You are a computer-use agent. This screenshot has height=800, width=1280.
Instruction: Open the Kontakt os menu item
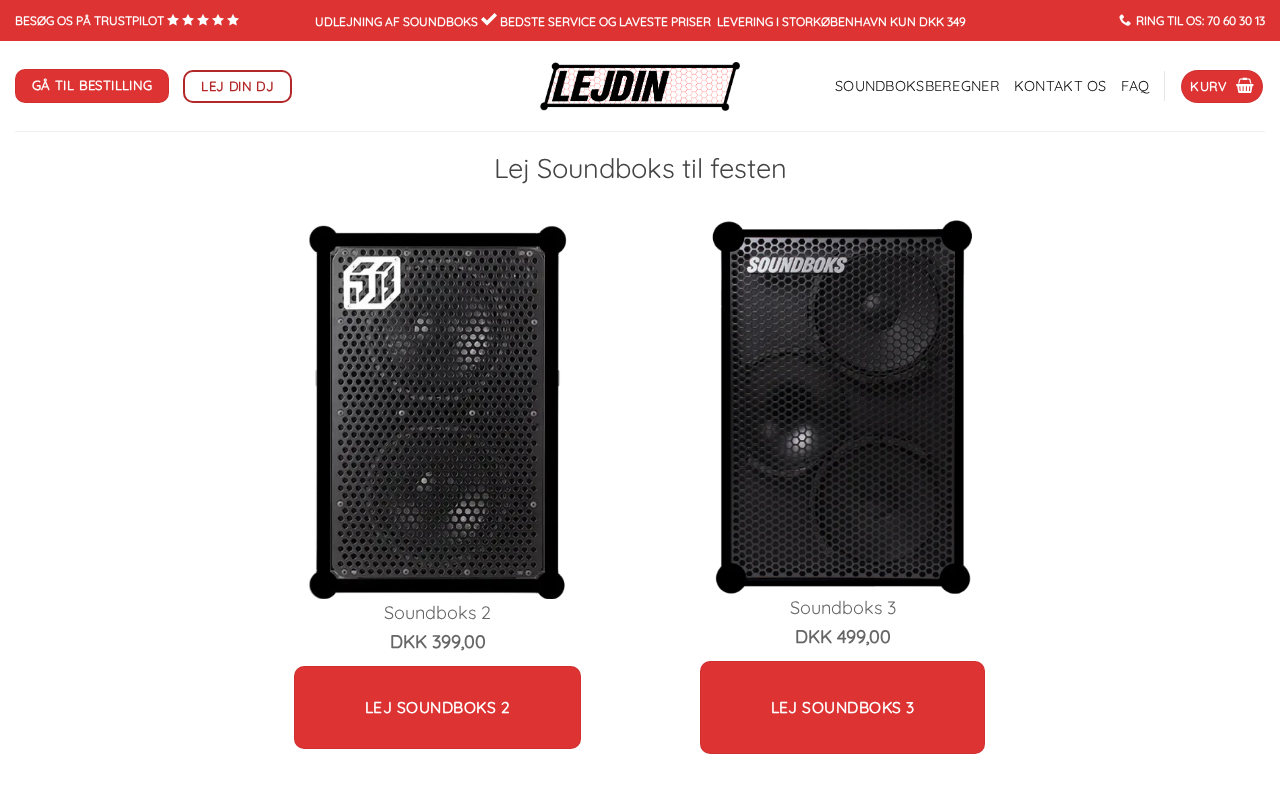(x=1060, y=86)
